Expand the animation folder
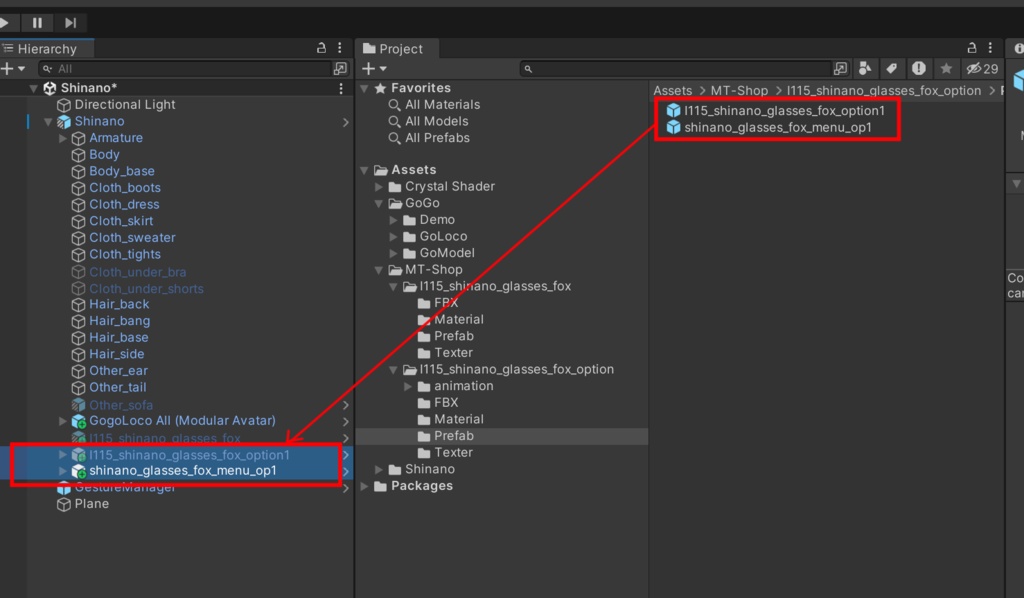 click(408, 386)
